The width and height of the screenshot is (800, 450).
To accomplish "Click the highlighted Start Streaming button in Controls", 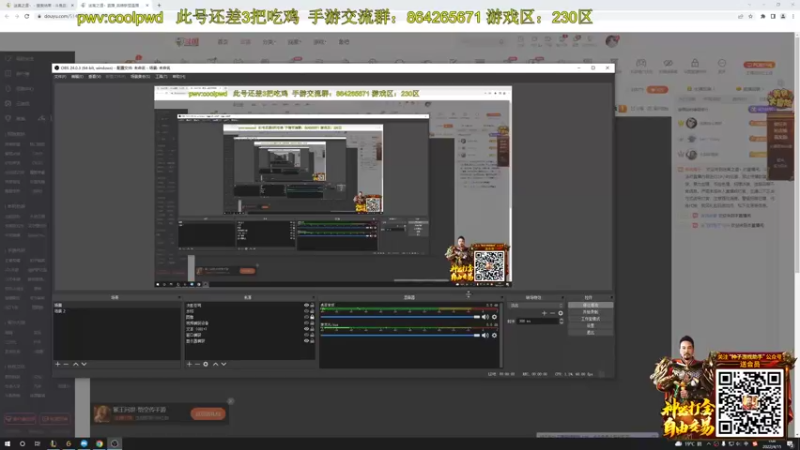I will click(590, 305).
